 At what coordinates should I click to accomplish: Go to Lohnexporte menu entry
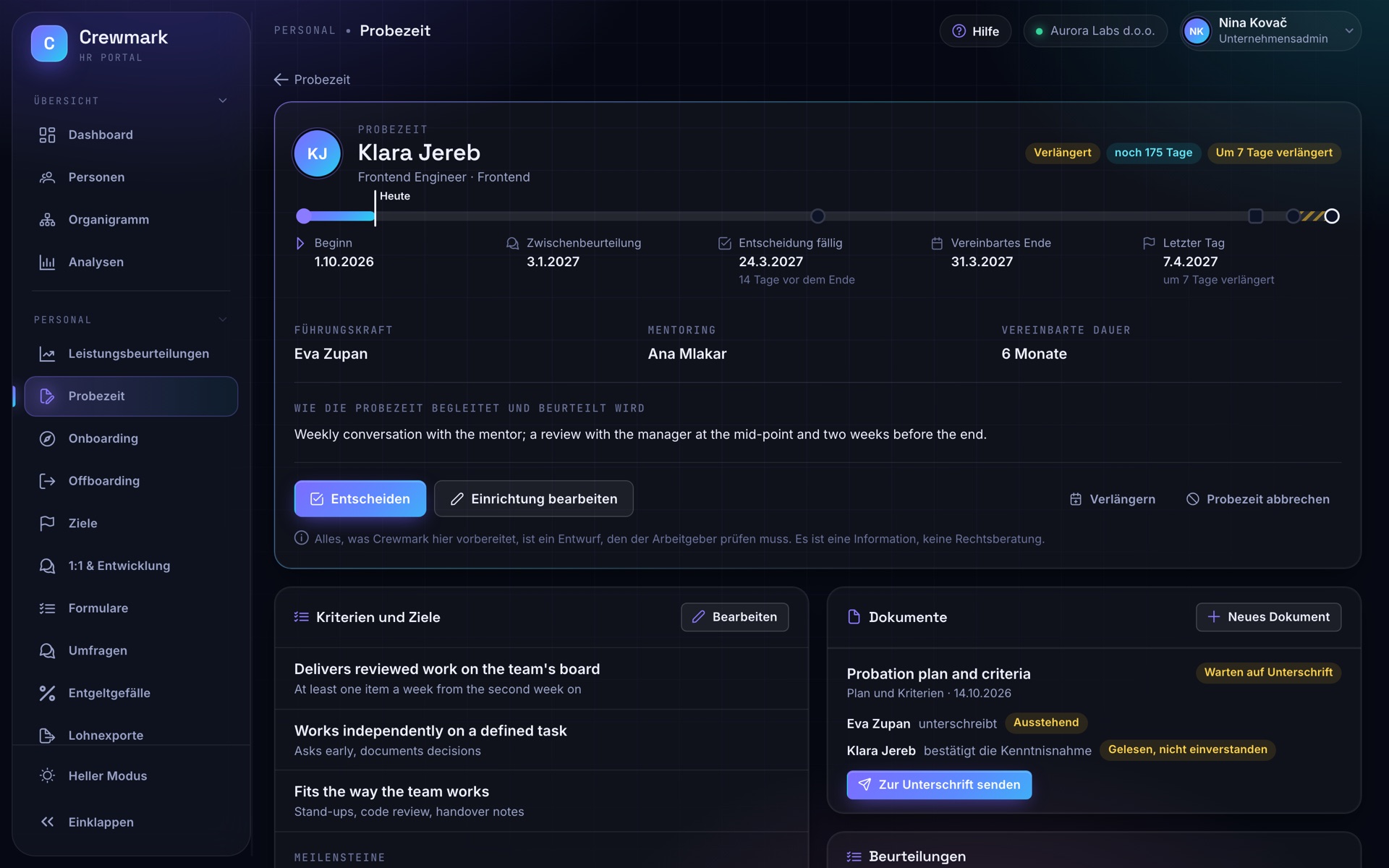(x=131, y=736)
